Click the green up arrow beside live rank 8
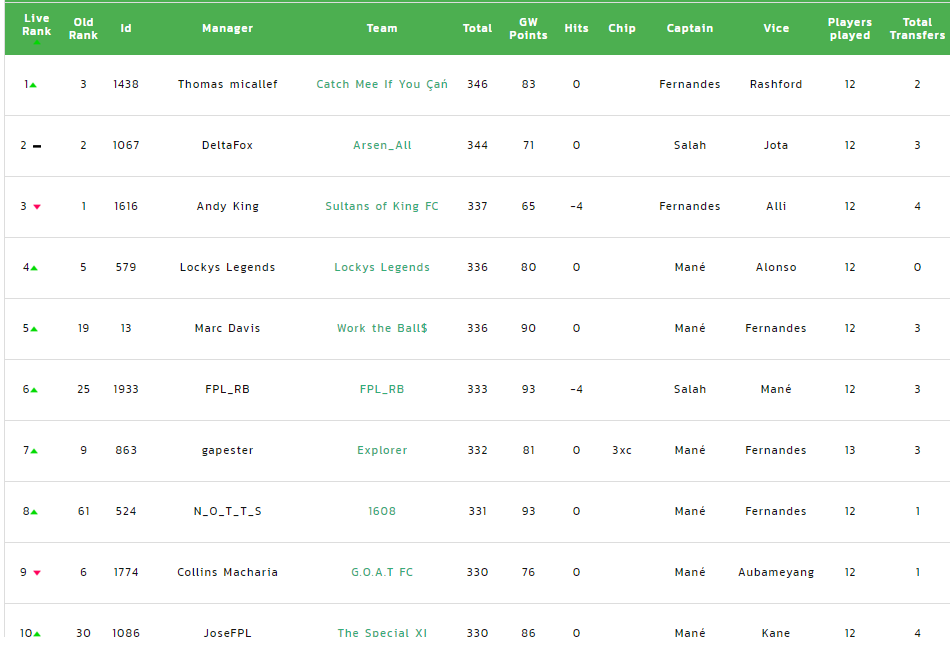Viewport: 950px width, 658px height. (x=34, y=512)
